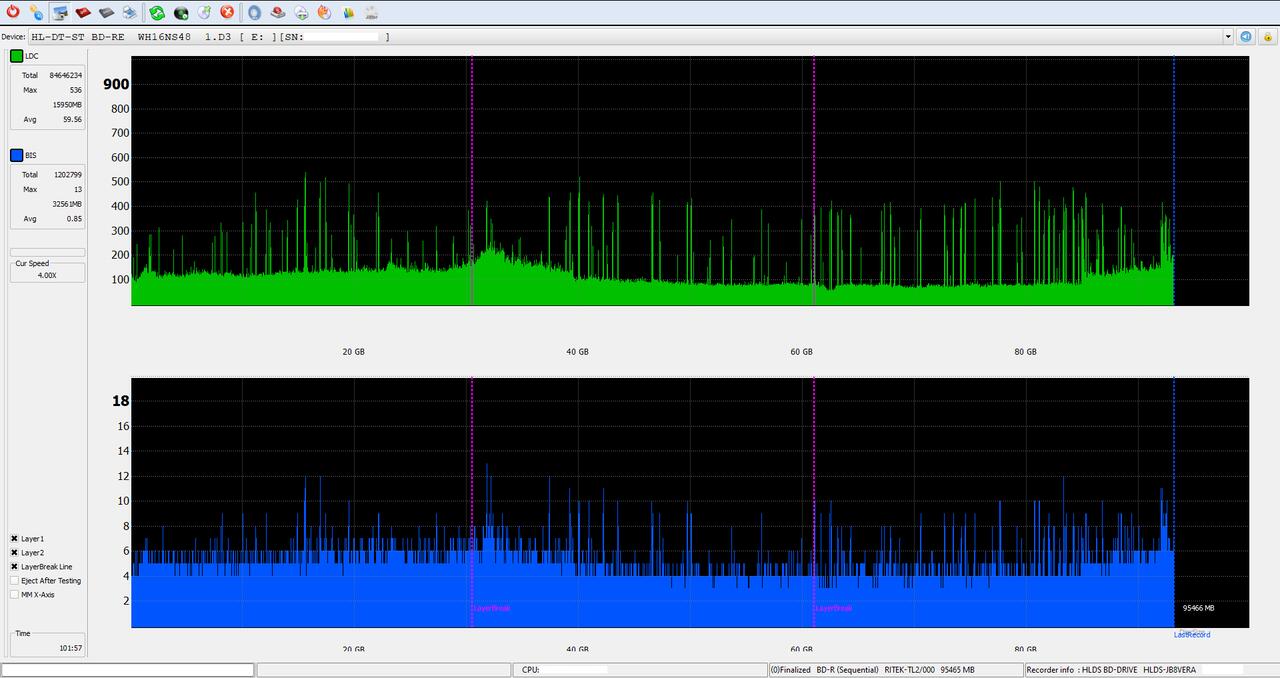Image resolution: width=1280 pixels, height=678 pixels.
Task: Click the colorful bar chart icon
Action: click(348, 12)
